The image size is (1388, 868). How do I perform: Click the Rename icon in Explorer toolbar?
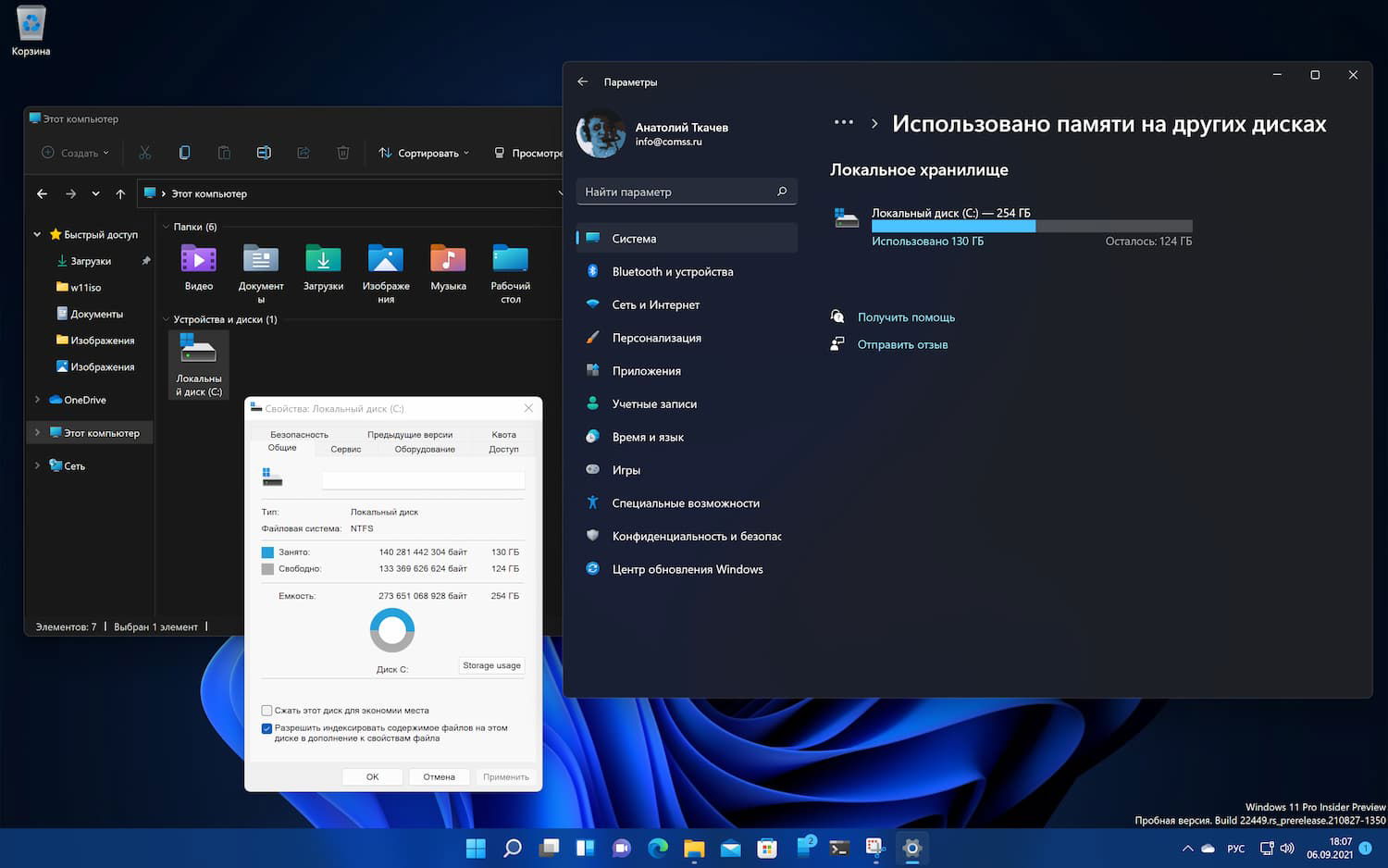coord(264,153)
